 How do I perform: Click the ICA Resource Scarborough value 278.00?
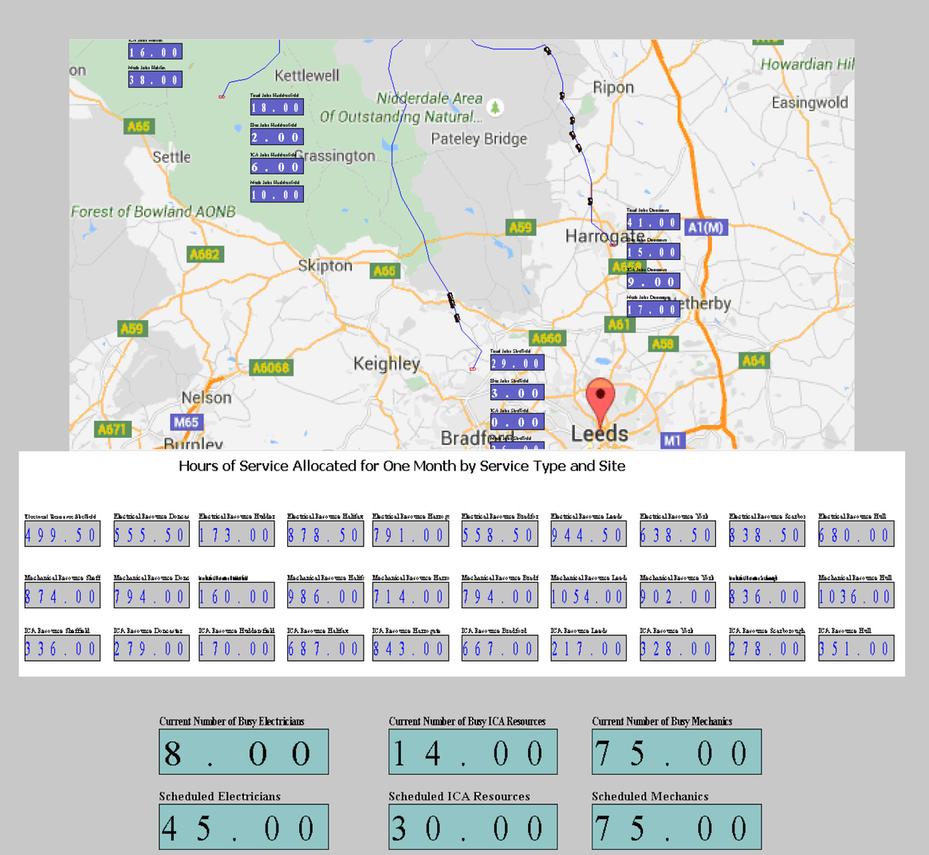click(767, 648)
